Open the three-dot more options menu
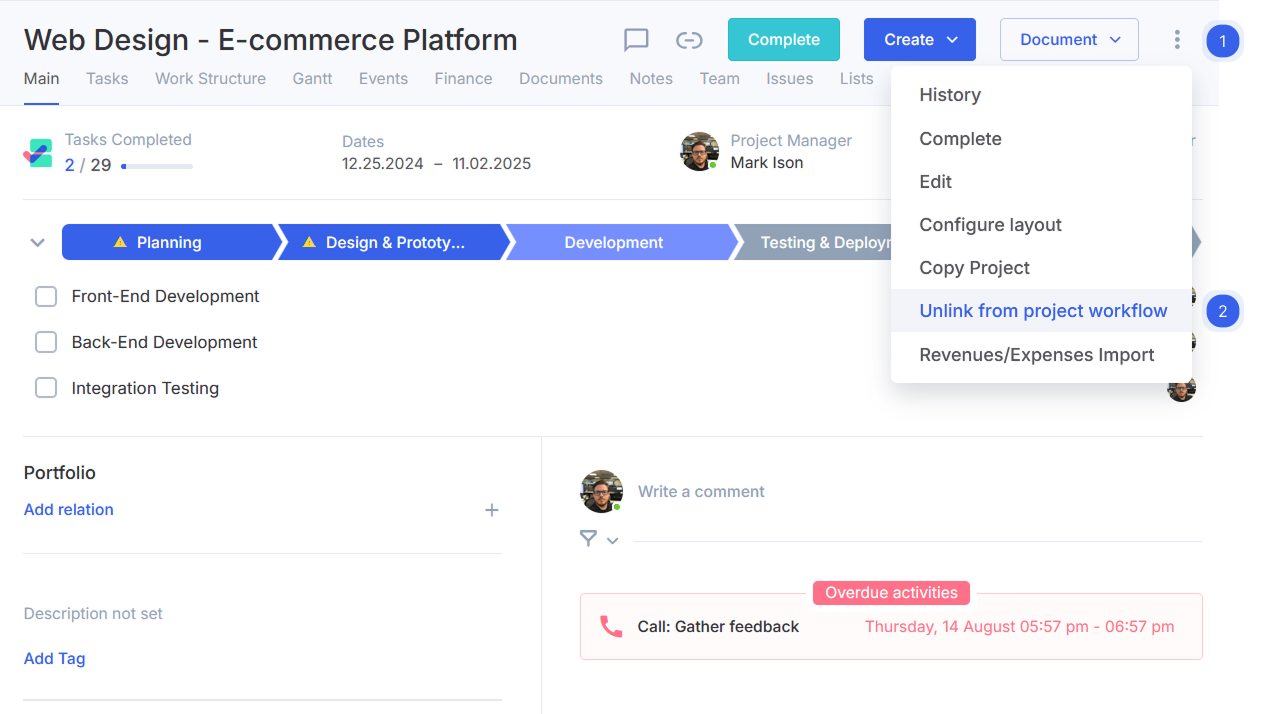 click(x=1177, y=40)
